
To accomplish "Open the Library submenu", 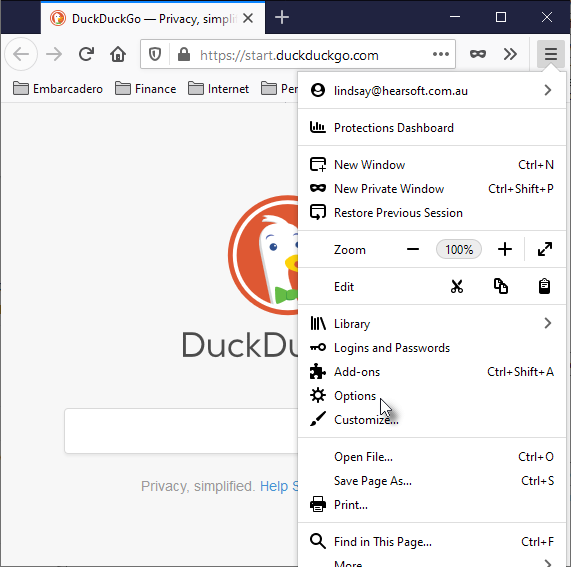I will click(432, 323).
